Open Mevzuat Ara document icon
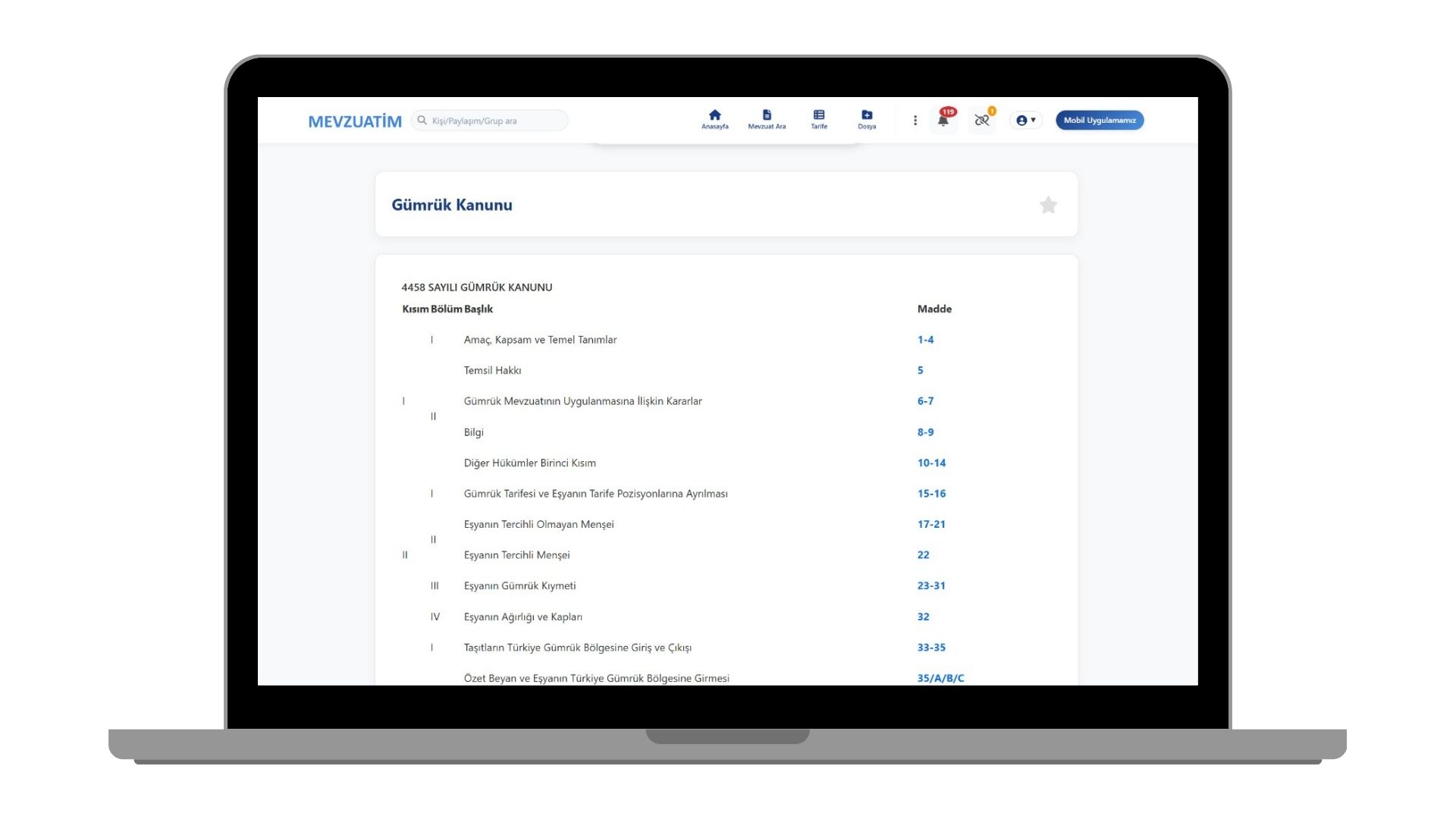The width and height of the screenshot is (1456, 819). 767,119
